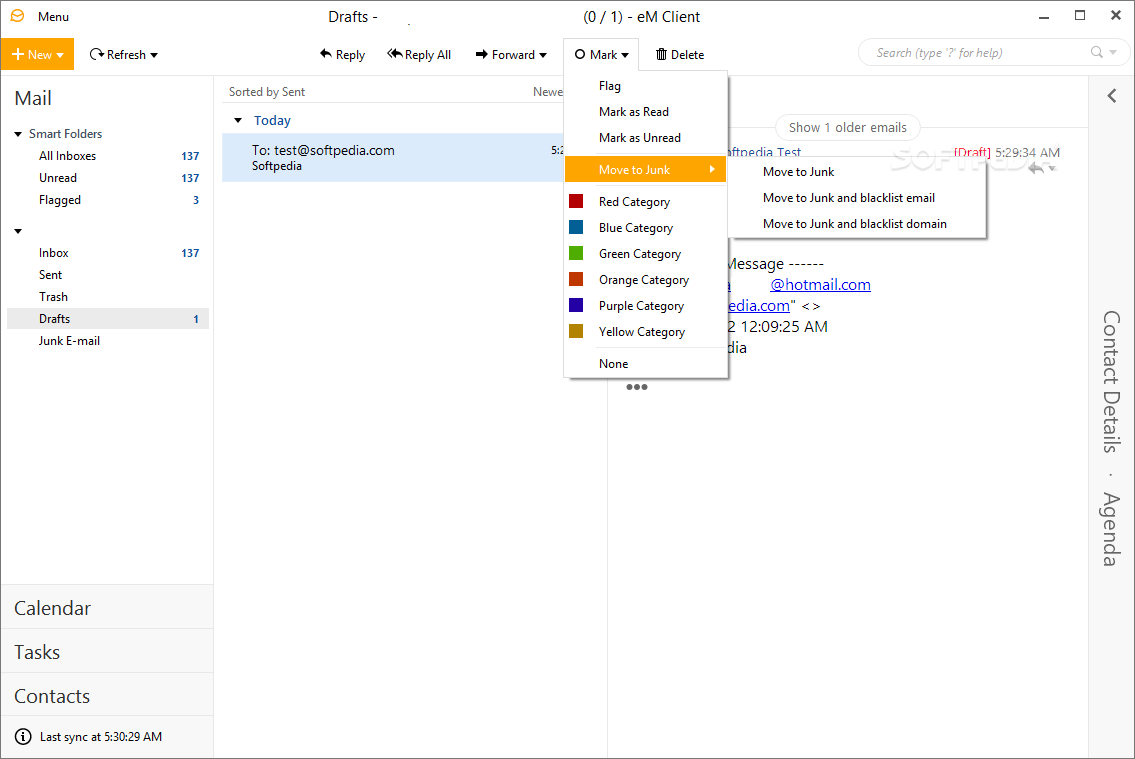Open the New button dropdown arrow
The image size is (1135, 759).
coord(60,55)
